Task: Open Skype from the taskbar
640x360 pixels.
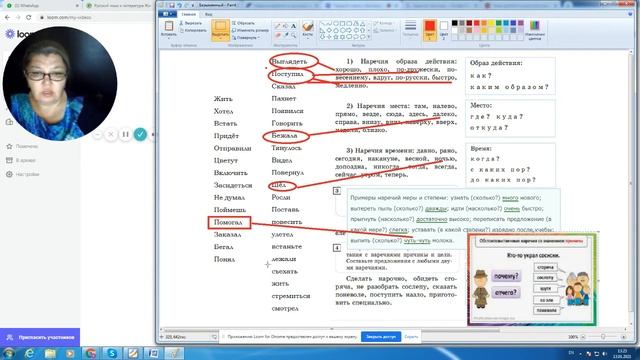Action: click(112, 353)
